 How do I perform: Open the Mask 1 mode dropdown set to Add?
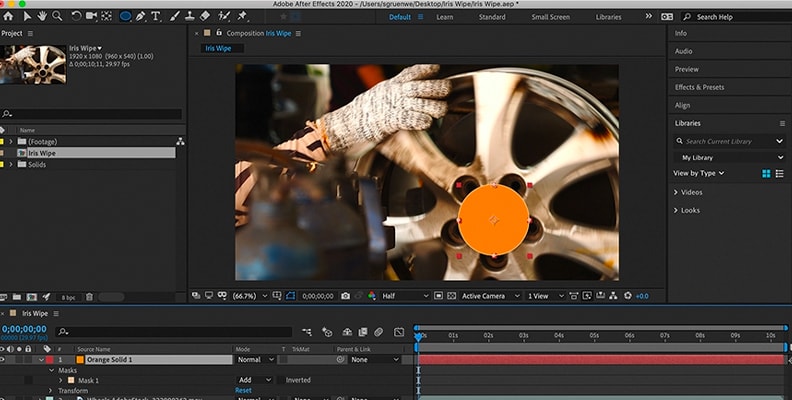click(x=255, y=380)
